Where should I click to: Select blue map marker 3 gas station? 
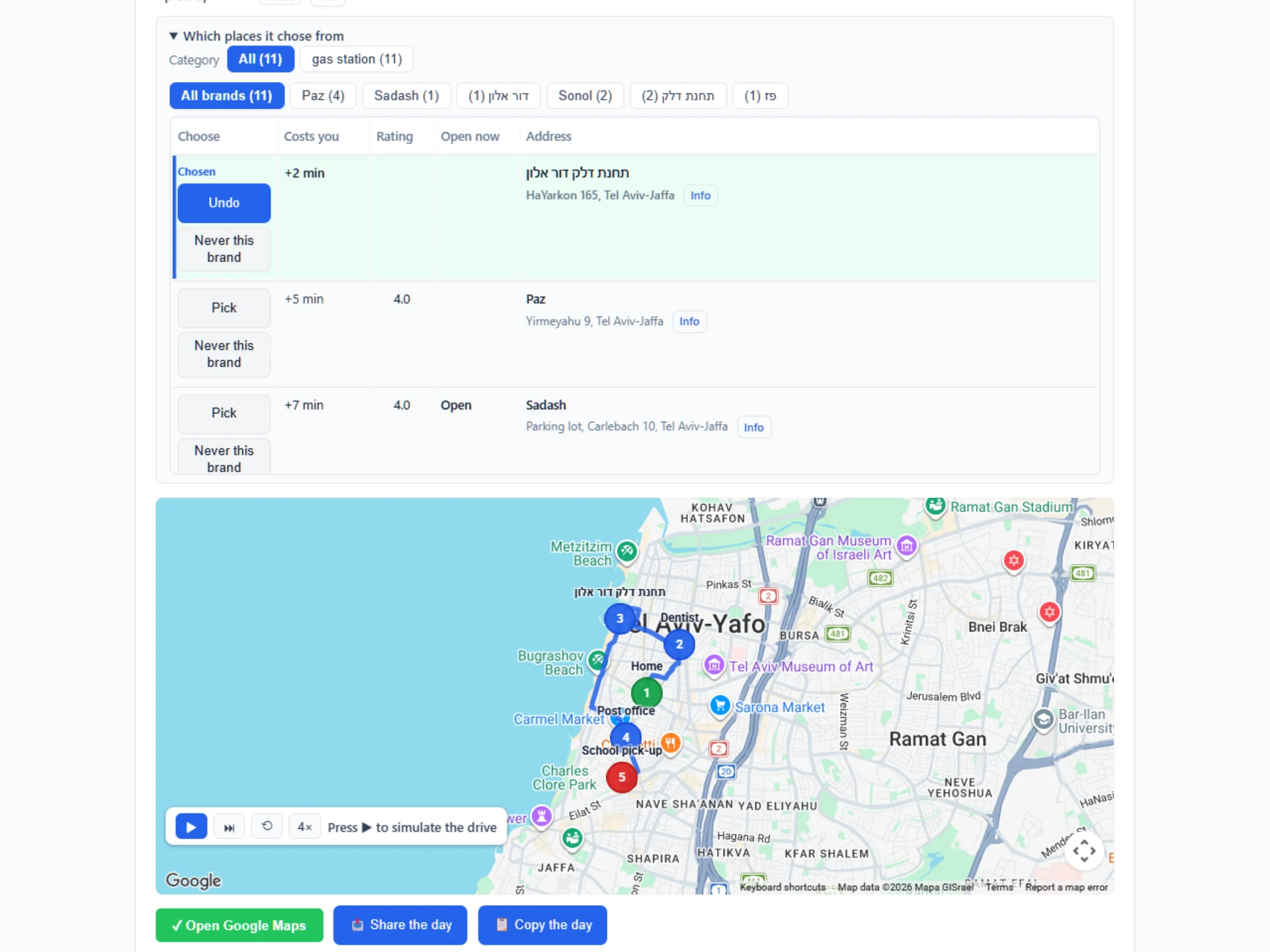pyautogui.click(x=620, y=619)
